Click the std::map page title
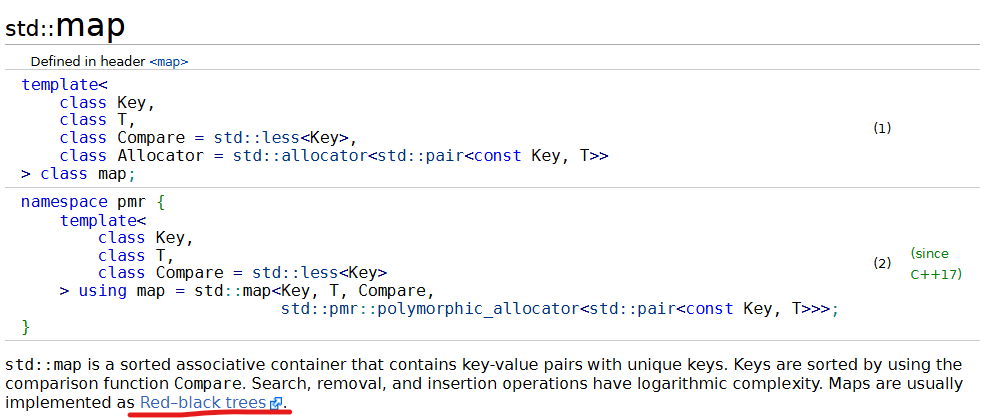The image size is (997, 418). point(65,26)
